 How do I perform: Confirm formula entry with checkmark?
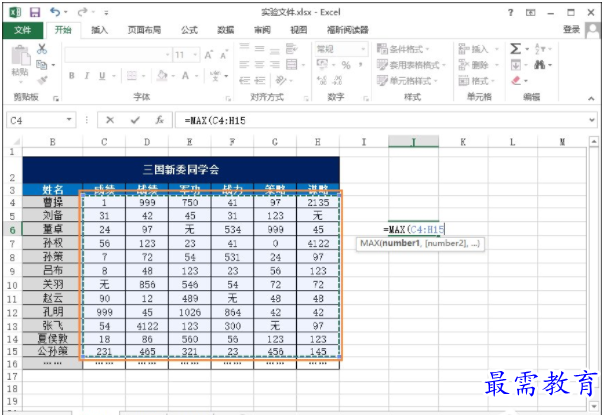point(135,120)
